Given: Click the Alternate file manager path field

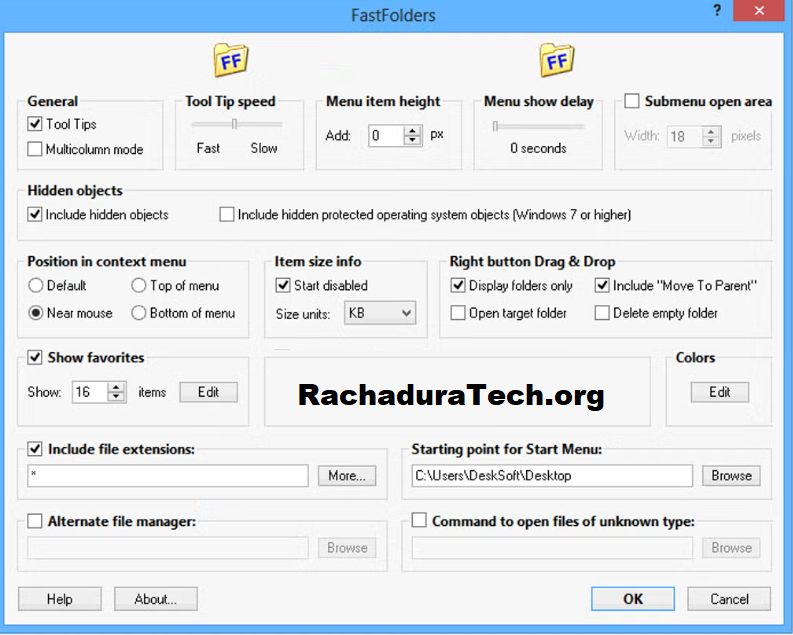Looking at the screenshot, I should [x=168, y=548].
